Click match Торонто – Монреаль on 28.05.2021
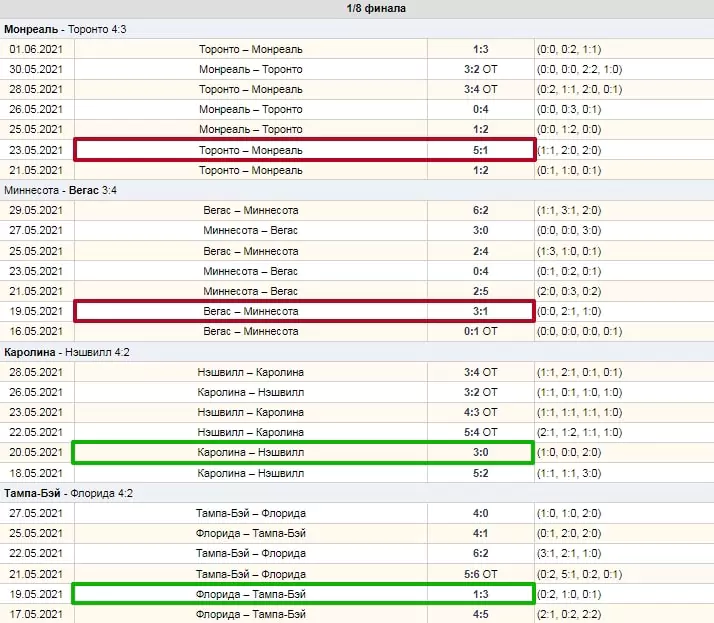714x623 pixels. [250, 89]
